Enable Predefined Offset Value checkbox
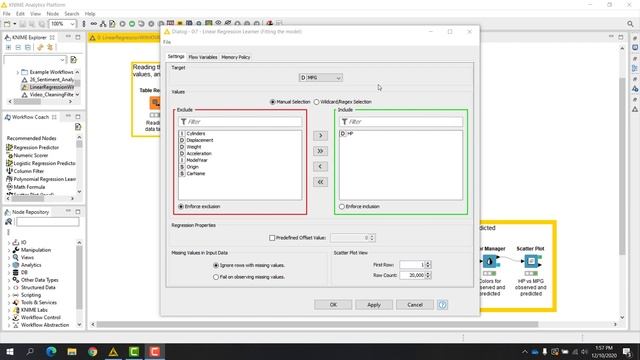Image resolution: width=640 pixels, height=360 pixels. point(272,238)
